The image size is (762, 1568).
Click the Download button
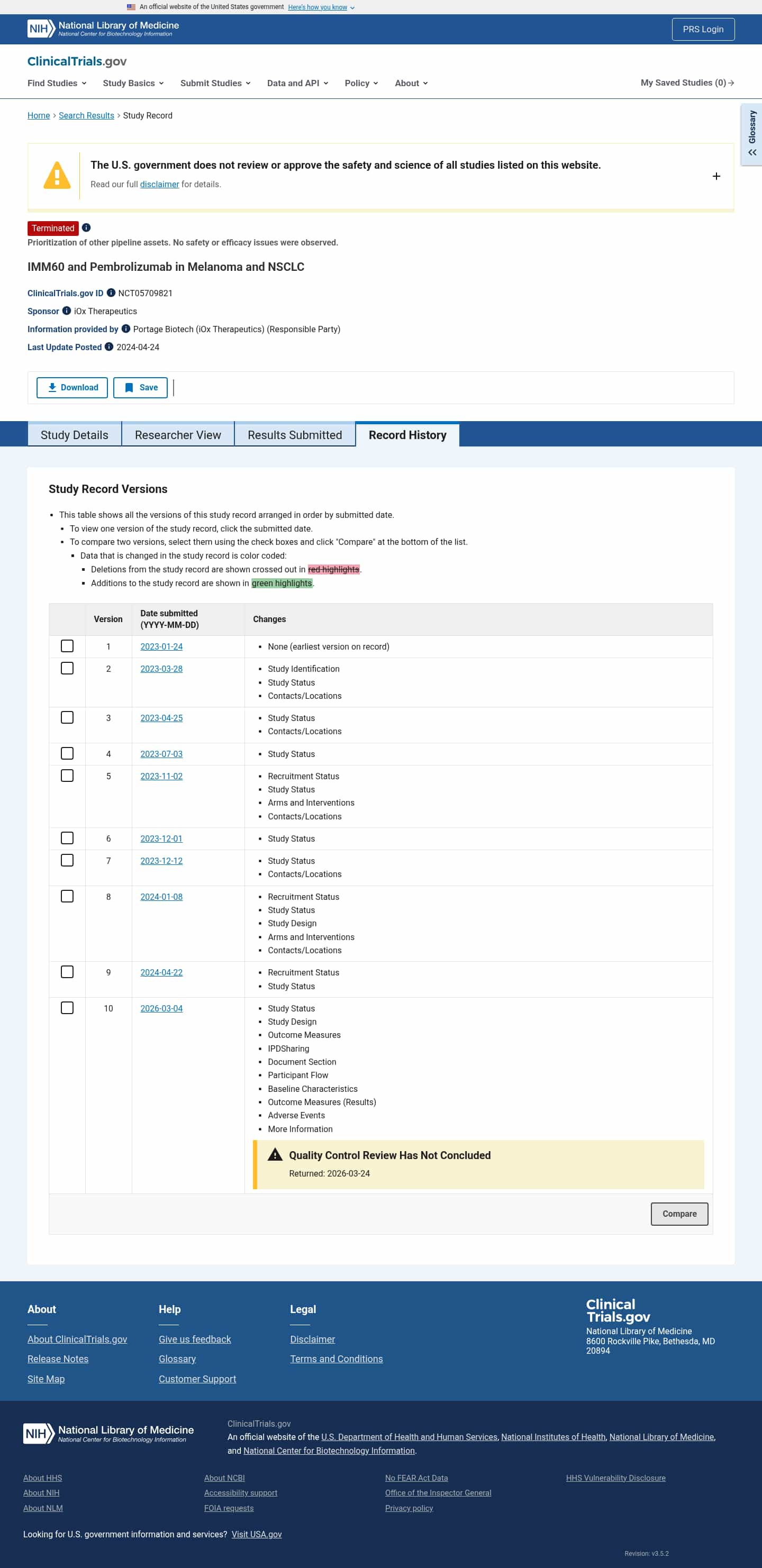72,387
